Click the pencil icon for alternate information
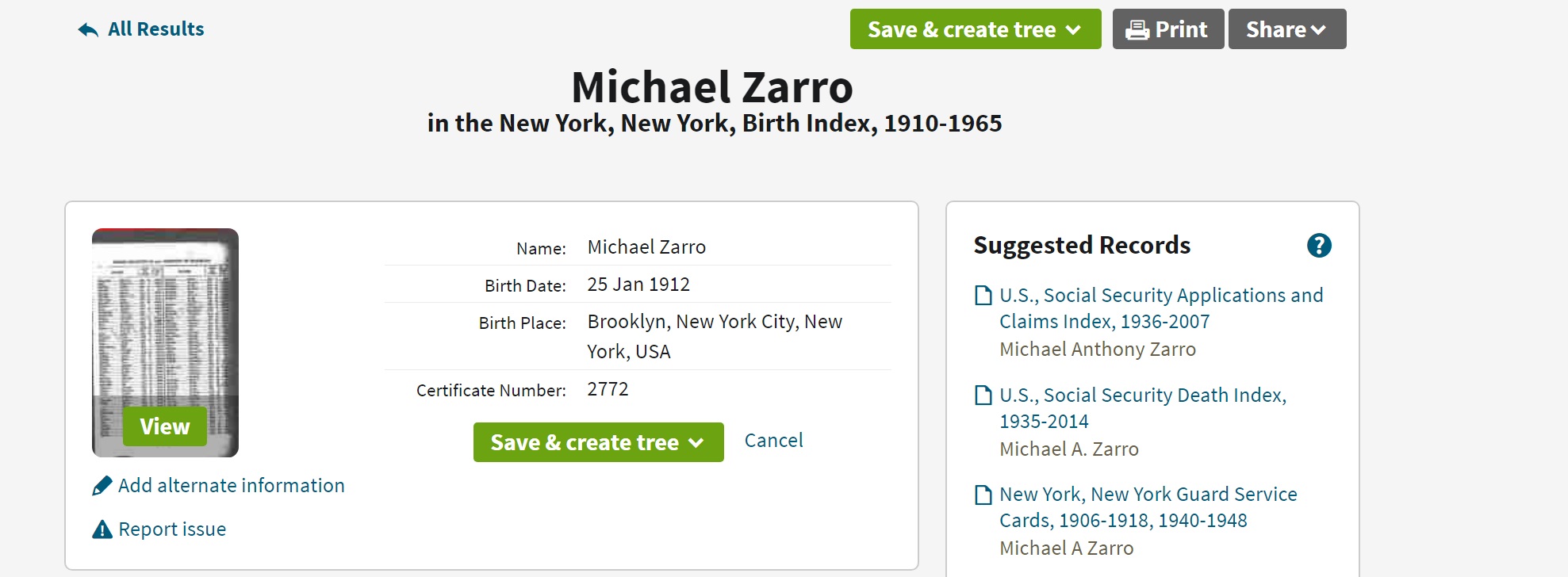This screenshot has height=577, width=1568. pos(102,486)
